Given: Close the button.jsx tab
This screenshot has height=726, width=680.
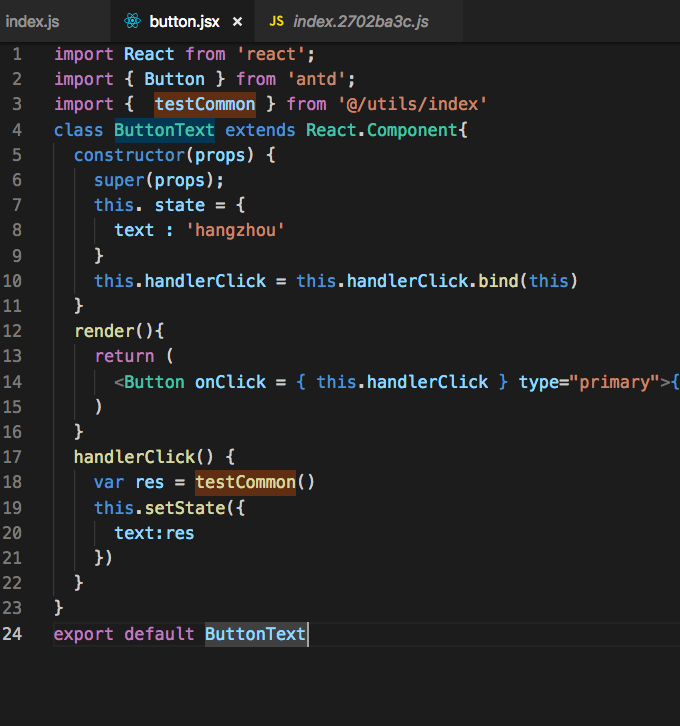Looking at the screenshot, I should (x=237, y=21).
